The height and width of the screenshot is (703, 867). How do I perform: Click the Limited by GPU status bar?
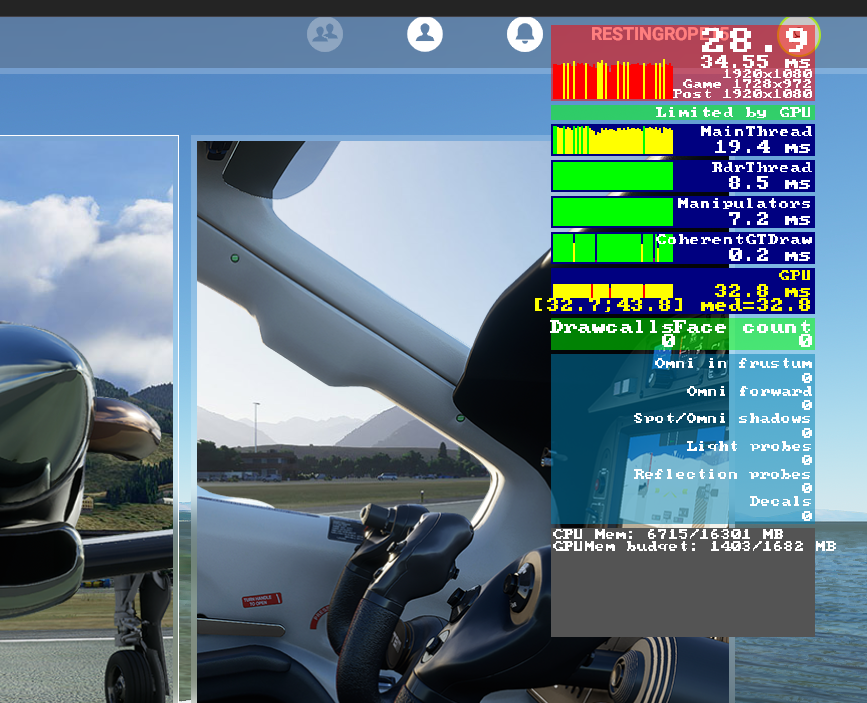(682, 112)
